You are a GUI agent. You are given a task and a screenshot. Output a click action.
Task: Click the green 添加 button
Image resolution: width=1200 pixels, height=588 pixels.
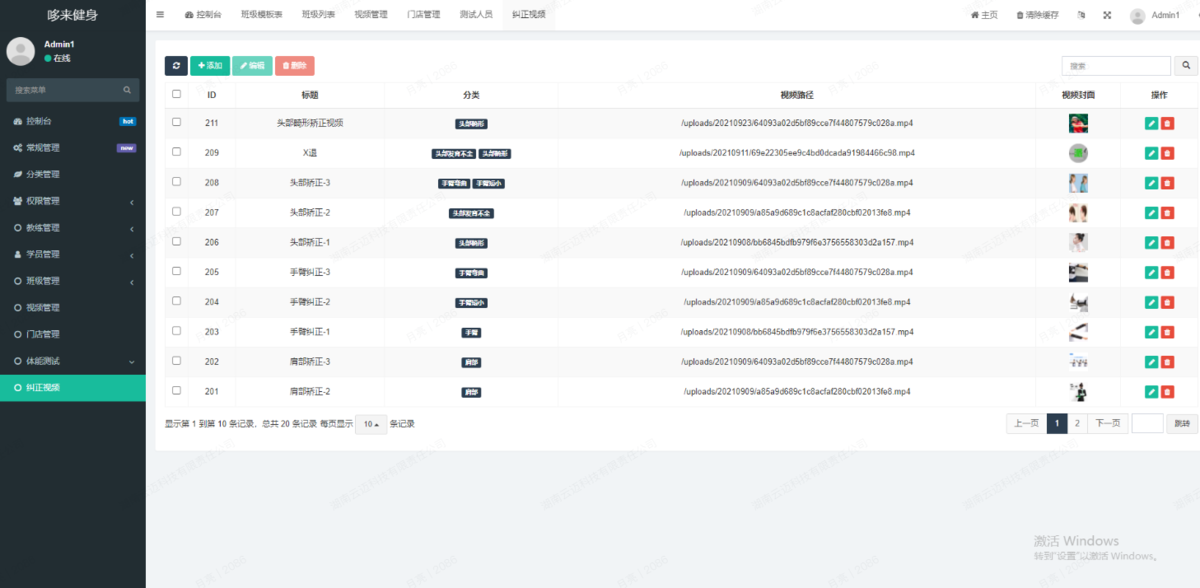tap(210, 66)
